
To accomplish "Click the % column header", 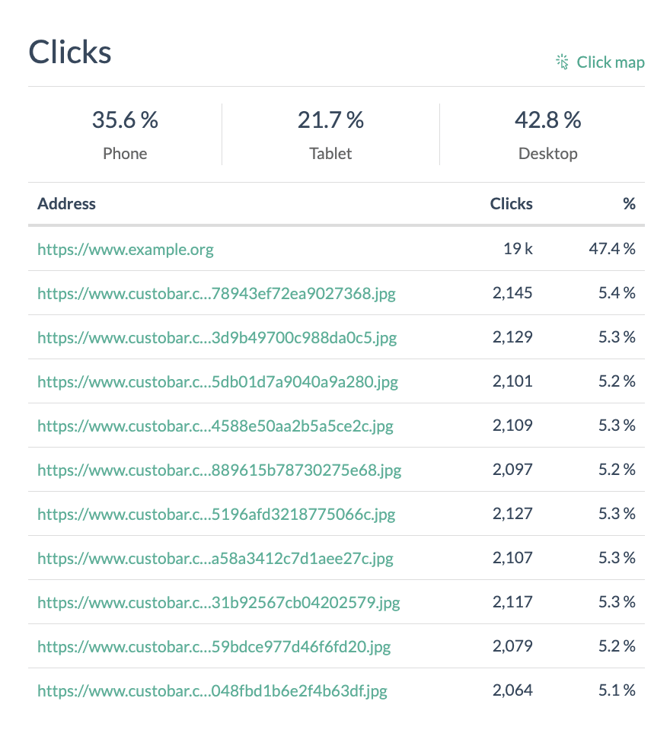I will [629, 203].
